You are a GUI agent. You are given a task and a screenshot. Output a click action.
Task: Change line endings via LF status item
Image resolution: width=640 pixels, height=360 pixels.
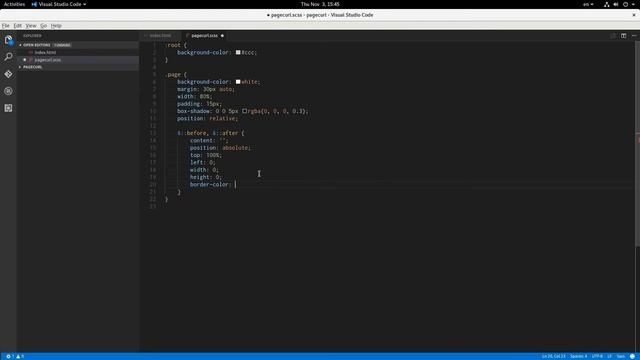click(x=609, y=356)
